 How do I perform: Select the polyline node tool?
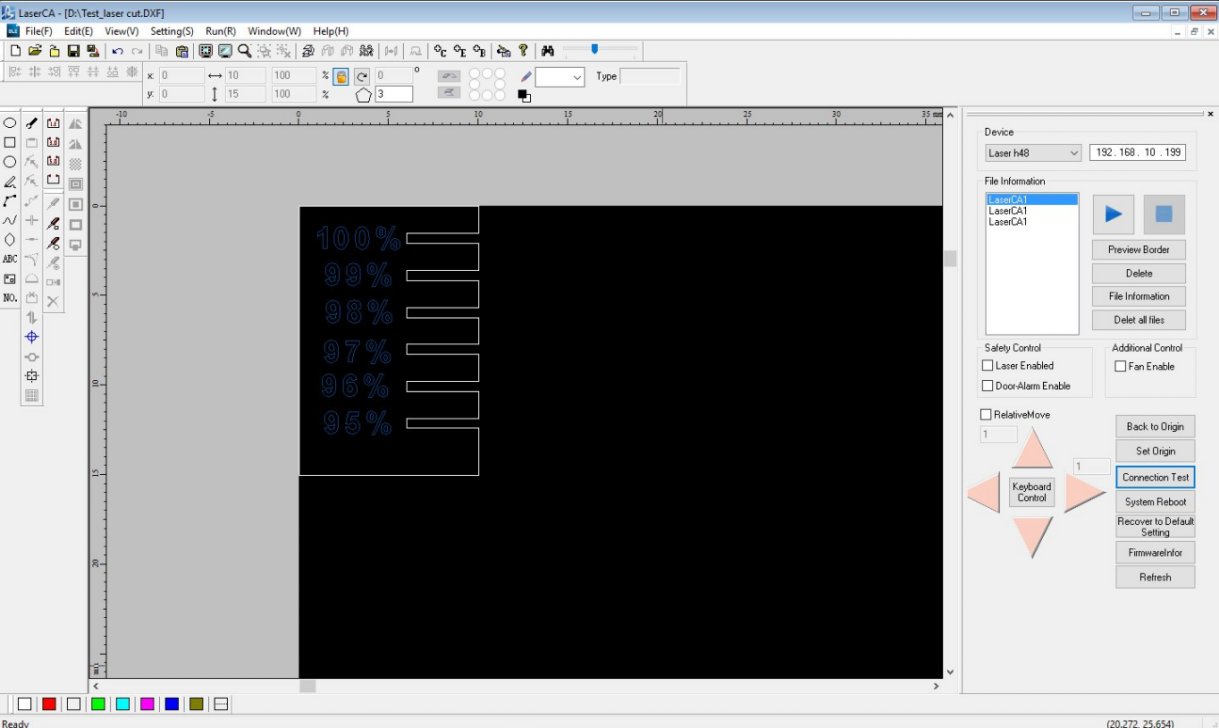pyautogui.click(x=10, y=200)
